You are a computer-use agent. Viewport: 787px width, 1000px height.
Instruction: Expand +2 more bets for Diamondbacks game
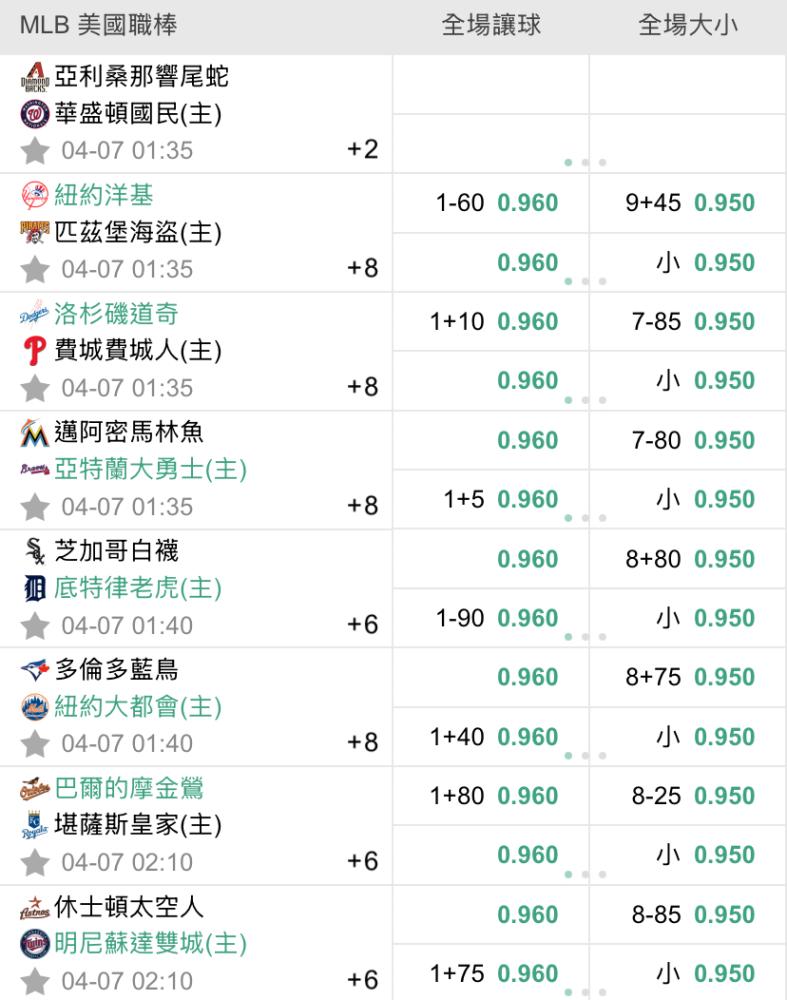(362, 150)
